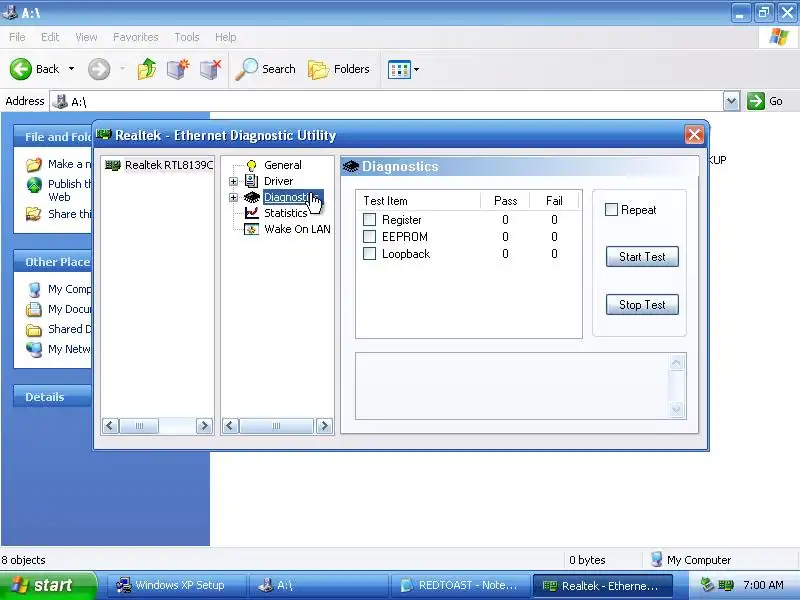Click the Test Item column header
800x600 pixels.
pos(418,201)
